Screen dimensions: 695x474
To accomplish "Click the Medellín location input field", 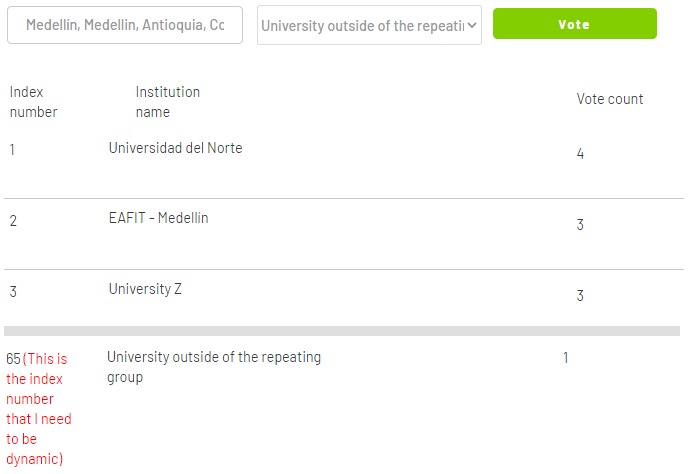I will [125, 25].
